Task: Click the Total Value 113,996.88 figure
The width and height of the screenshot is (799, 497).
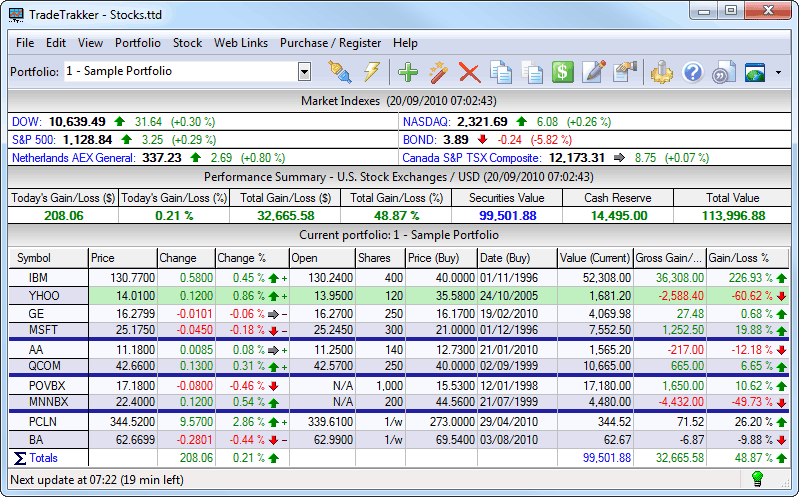Action: click(x=733, y=216)
